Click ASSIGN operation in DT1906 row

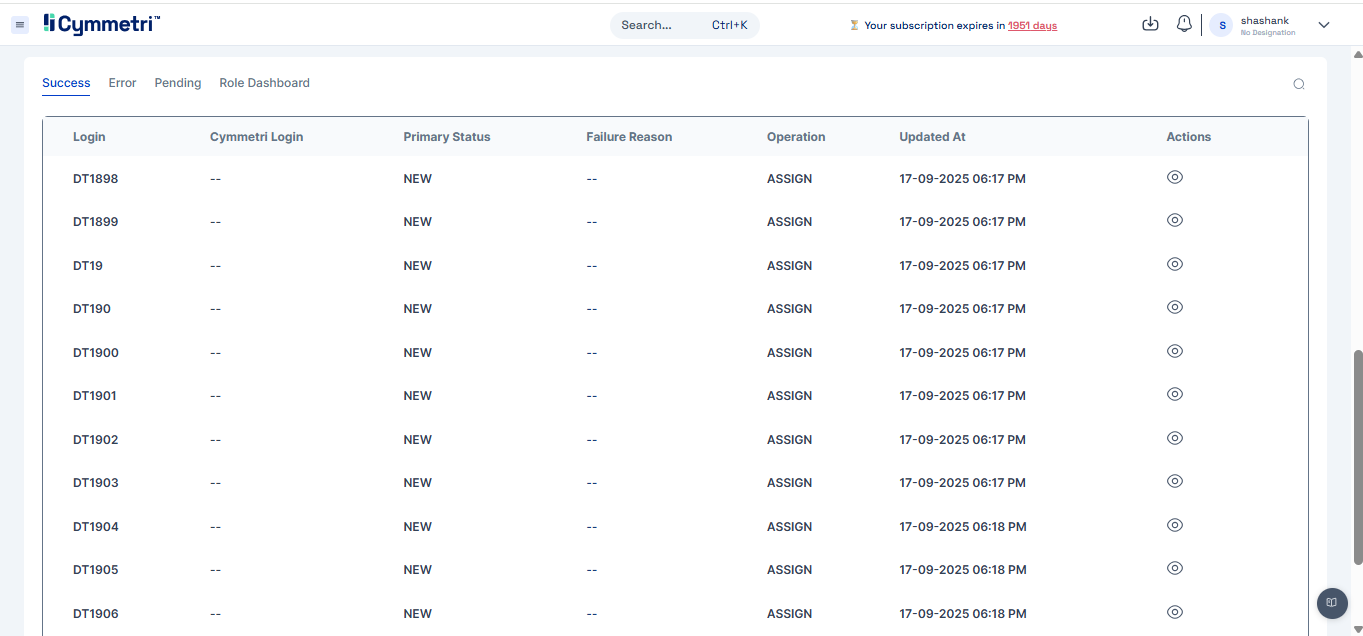[790, 614]
